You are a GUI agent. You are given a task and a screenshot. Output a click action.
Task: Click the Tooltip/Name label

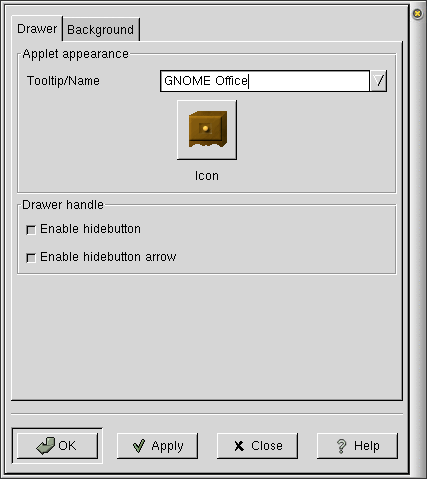pos(63,81)
